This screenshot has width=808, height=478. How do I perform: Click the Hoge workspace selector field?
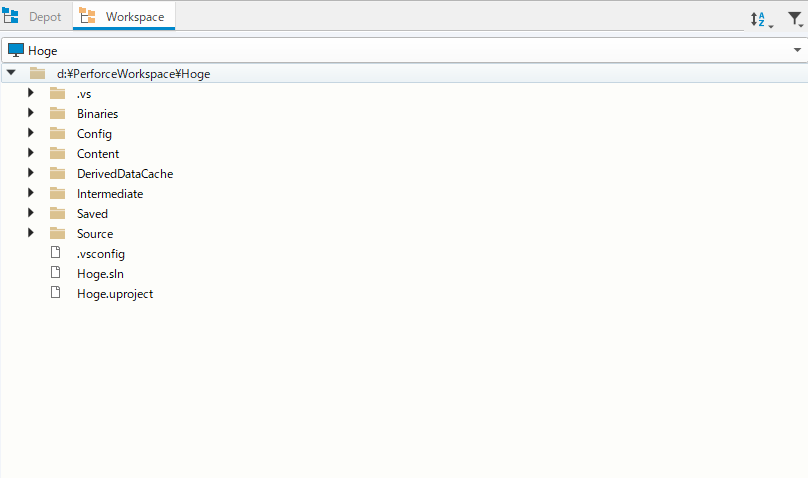coord(405,50)
